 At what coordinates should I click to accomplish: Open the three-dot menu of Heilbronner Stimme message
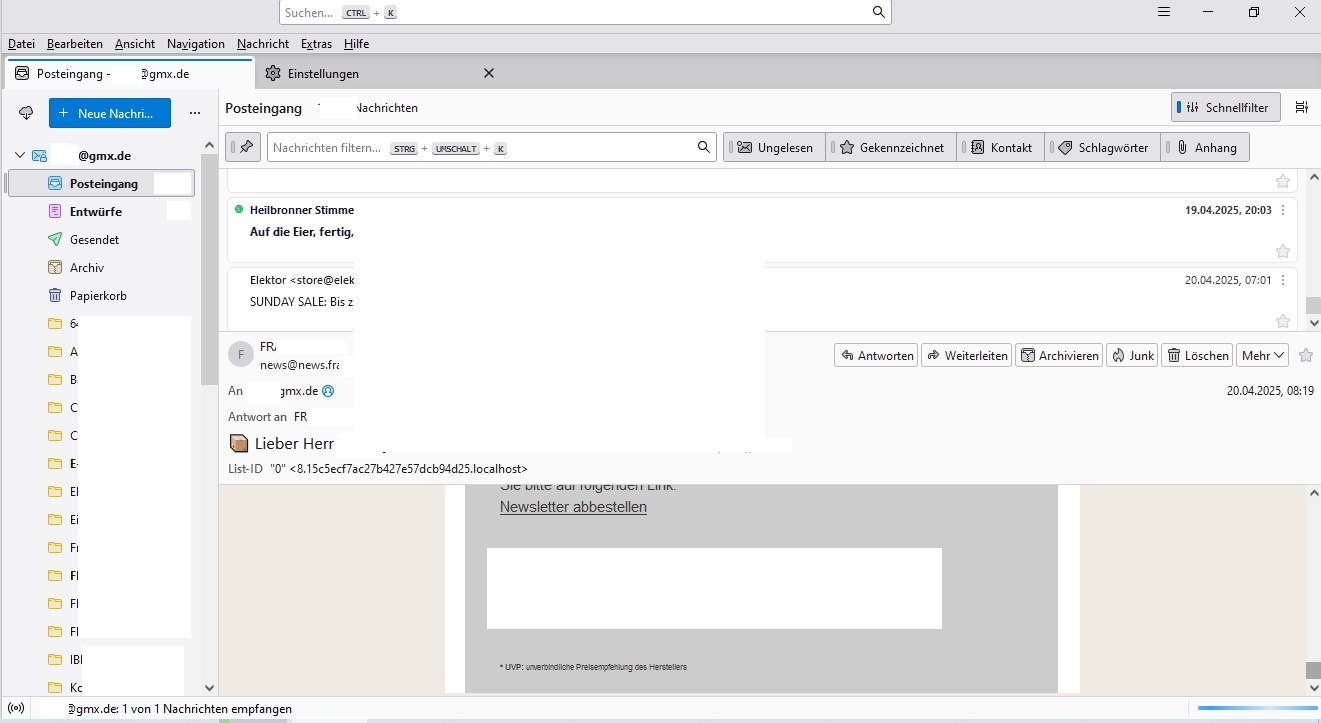tap(1283, 211)
